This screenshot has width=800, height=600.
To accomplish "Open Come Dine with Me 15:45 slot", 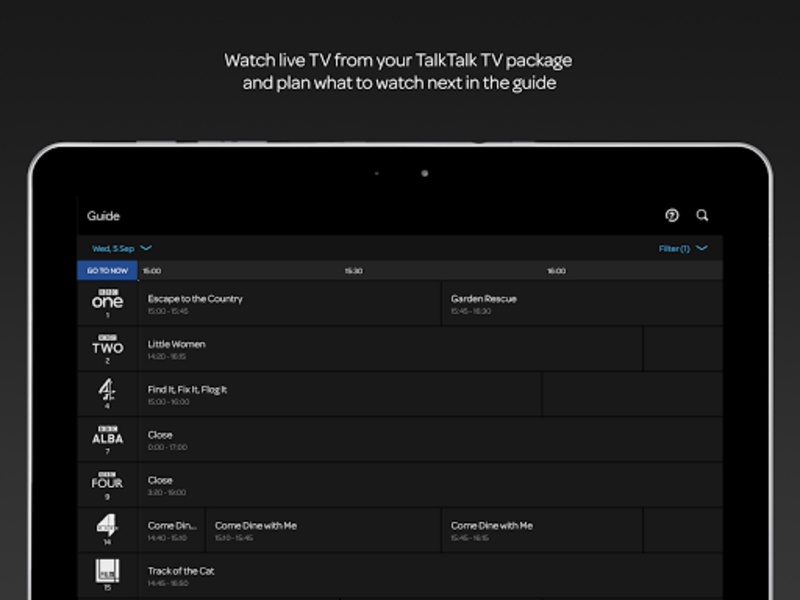I will (542, 530).
